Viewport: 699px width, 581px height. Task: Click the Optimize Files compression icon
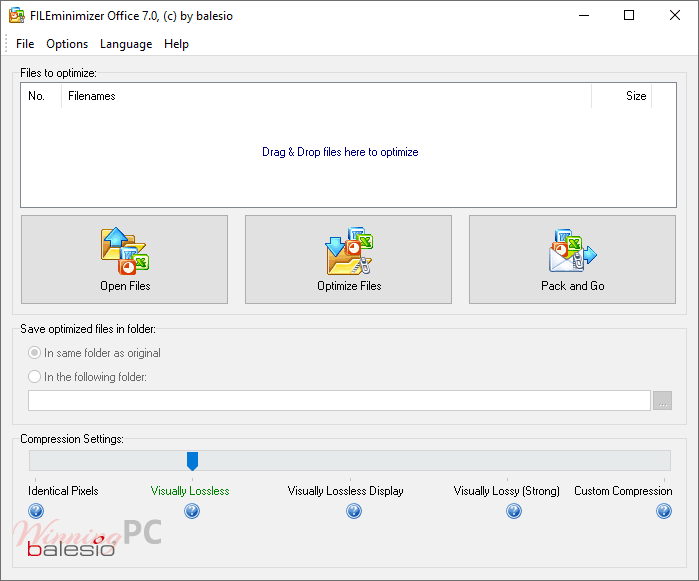pyautogui.click(x=349, y=251)
